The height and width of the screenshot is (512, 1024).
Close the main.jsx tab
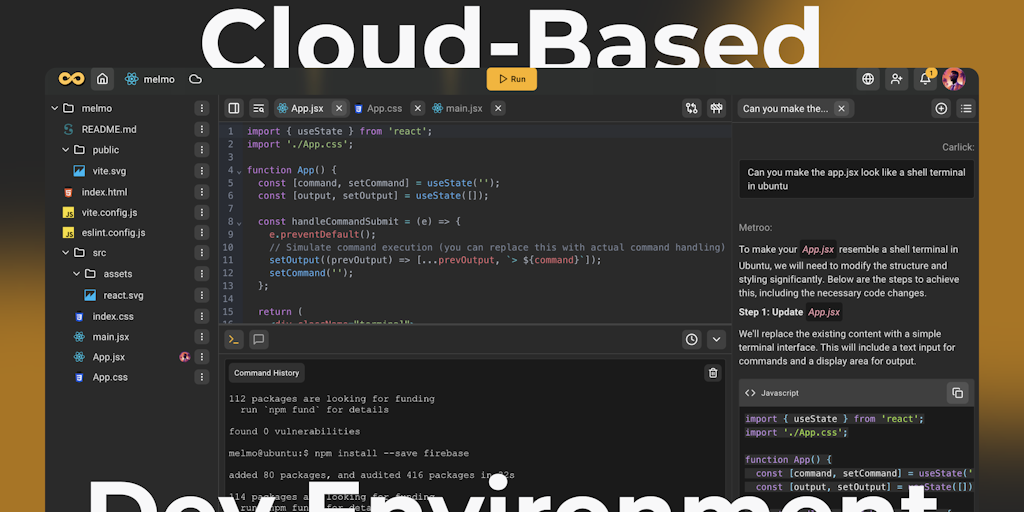pos(498,108)
